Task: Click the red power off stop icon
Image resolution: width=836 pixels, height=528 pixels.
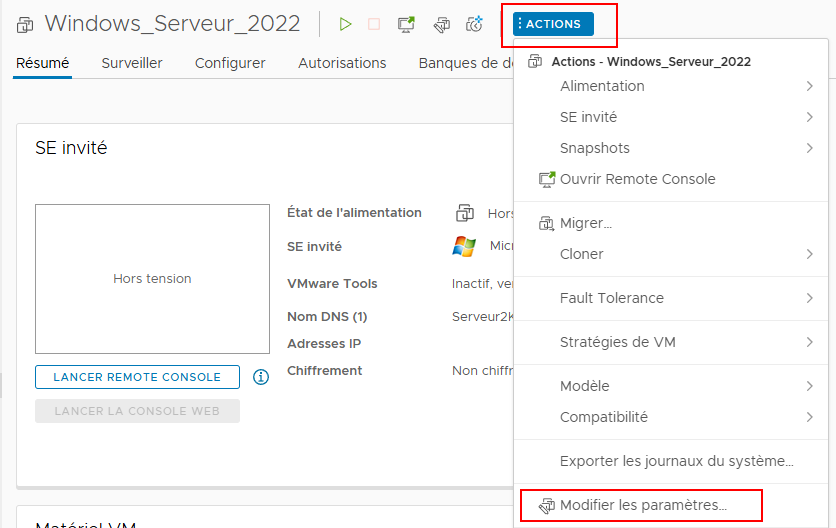Action: coord(374,24)
